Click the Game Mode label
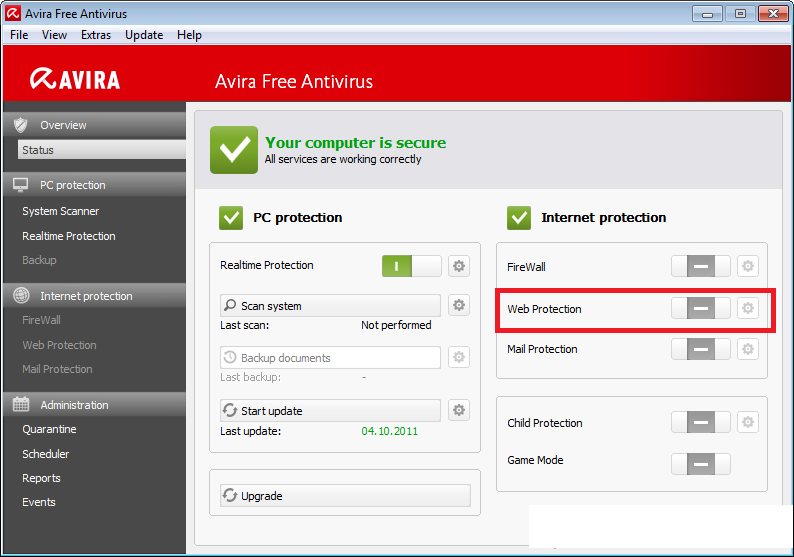 pos(535,460)
